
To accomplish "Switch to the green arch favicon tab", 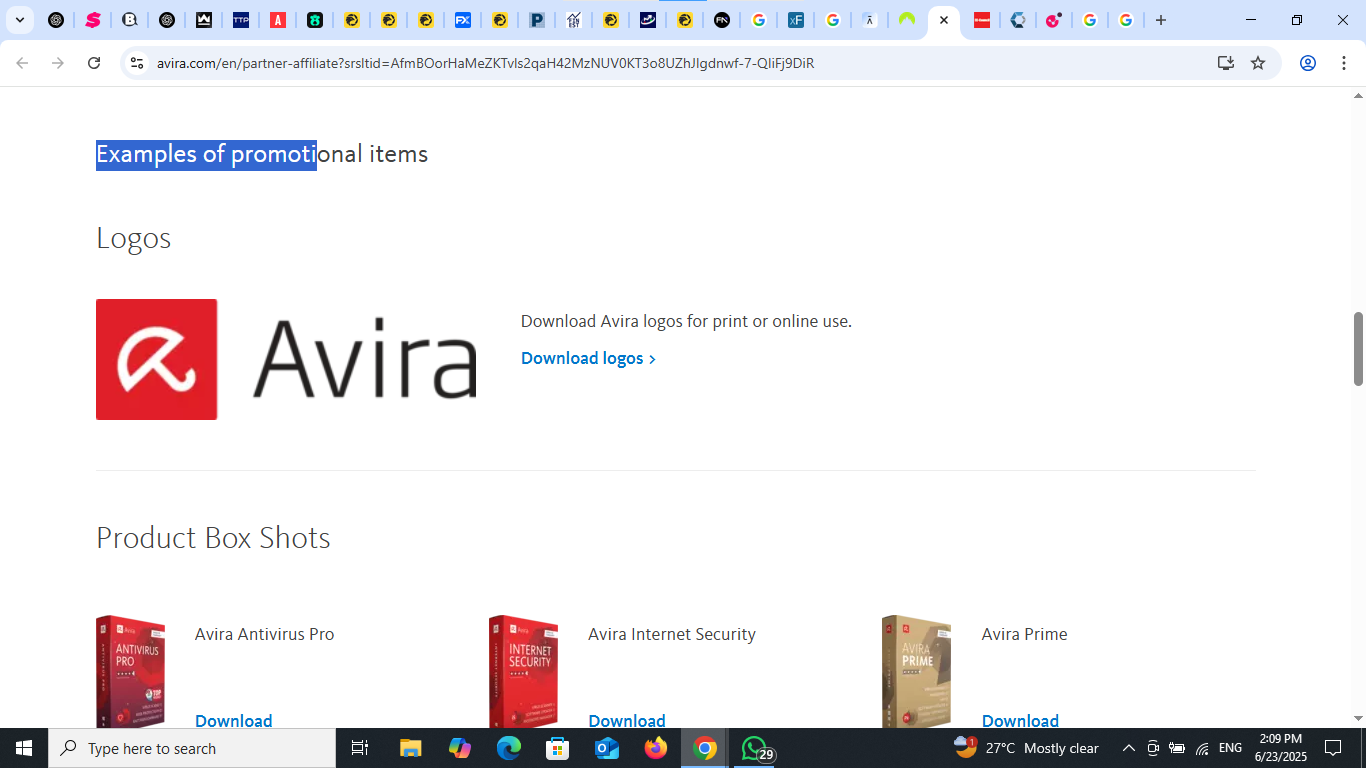I will coord(907,20).
